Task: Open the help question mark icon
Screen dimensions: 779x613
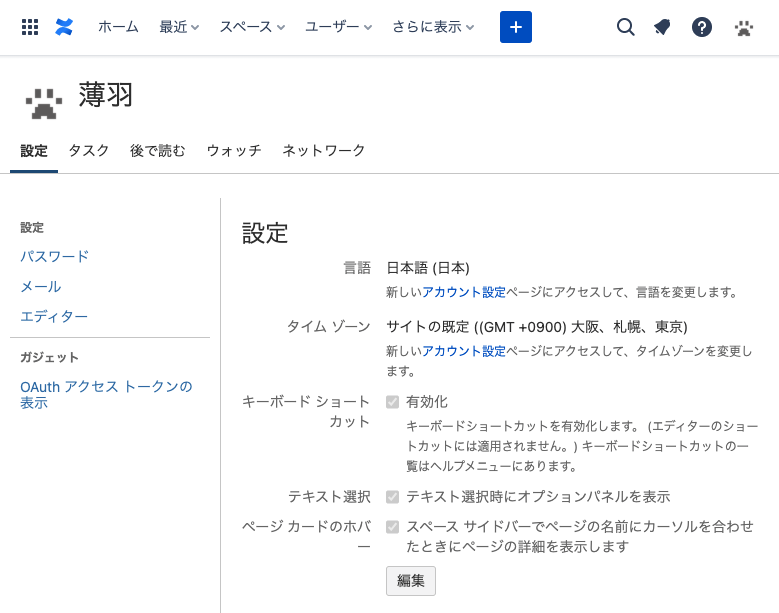Action: coord(702,27)
